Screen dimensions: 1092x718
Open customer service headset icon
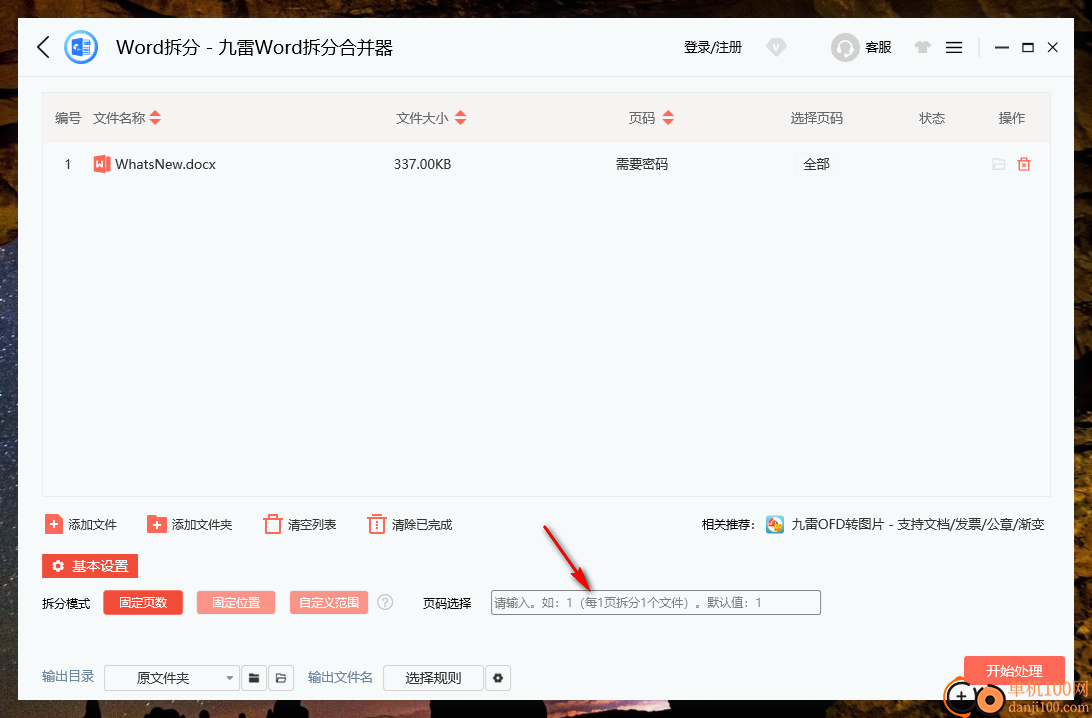click(845, 47)
